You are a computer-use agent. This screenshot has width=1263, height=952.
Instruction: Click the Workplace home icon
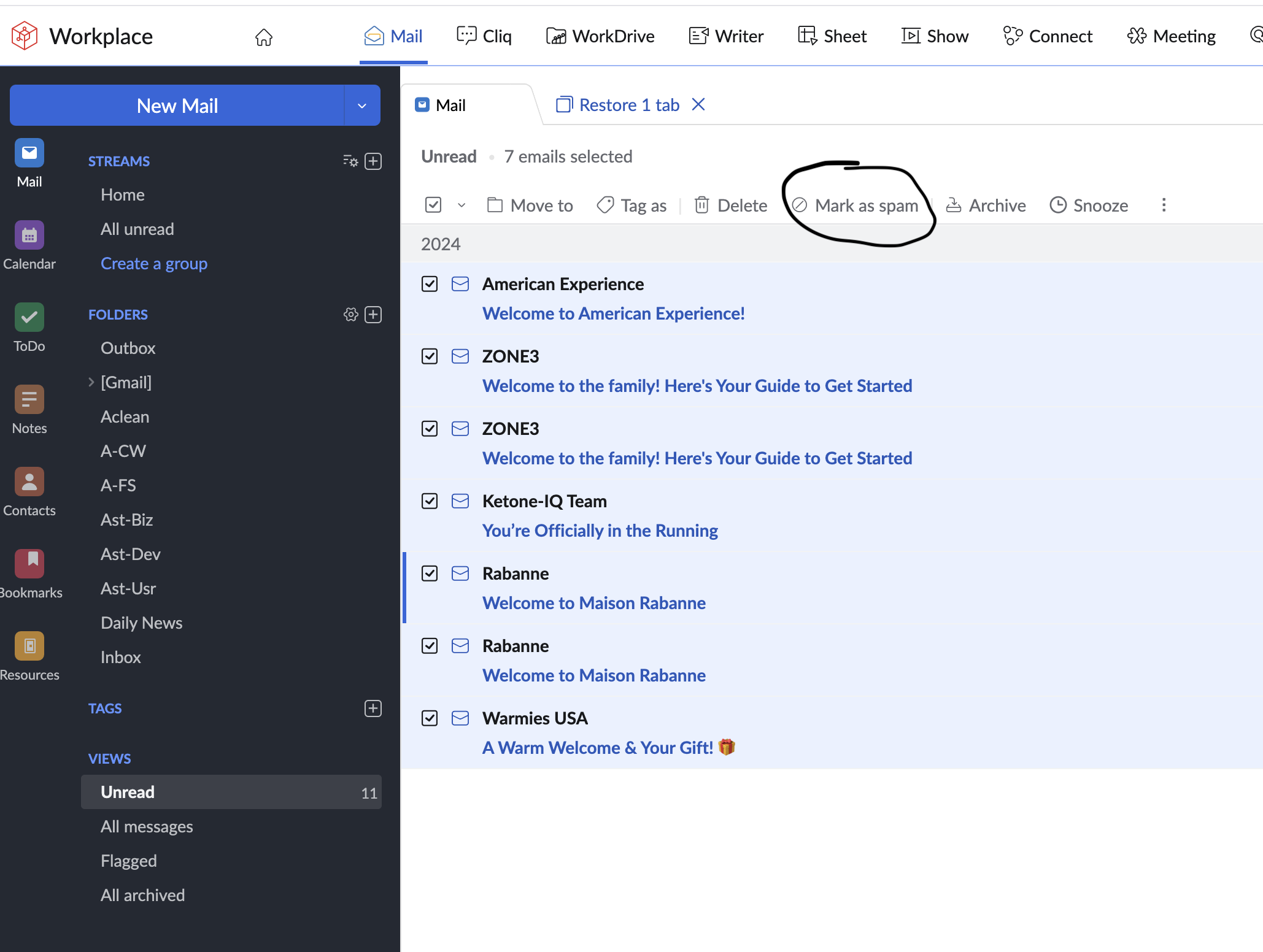point(264,37)
